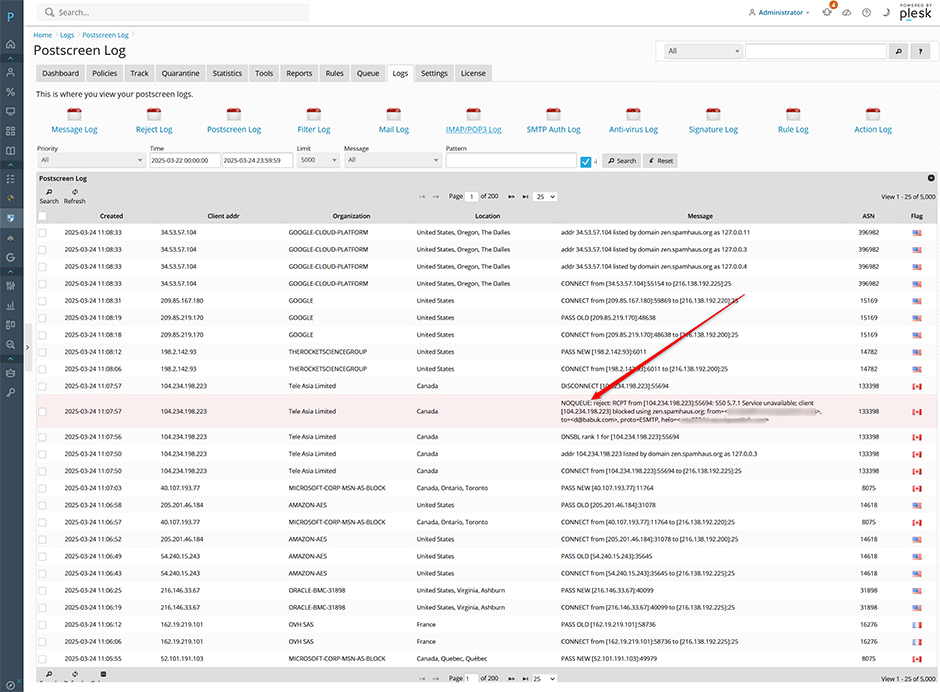Collapse the Postscreen Log panel
940x692 pixels.
click(931, 178)
